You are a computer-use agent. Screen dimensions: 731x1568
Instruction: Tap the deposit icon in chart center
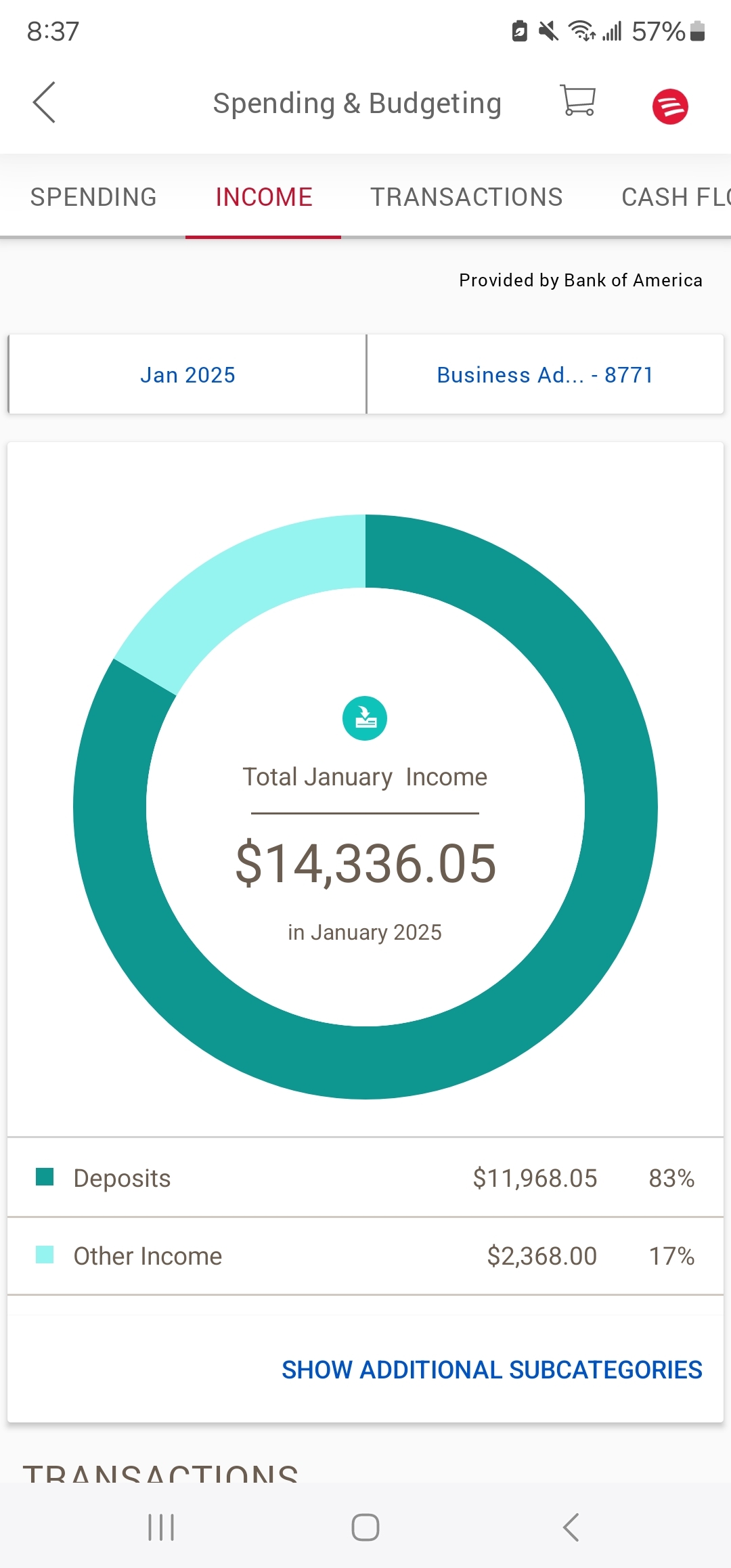coord(365,718)
